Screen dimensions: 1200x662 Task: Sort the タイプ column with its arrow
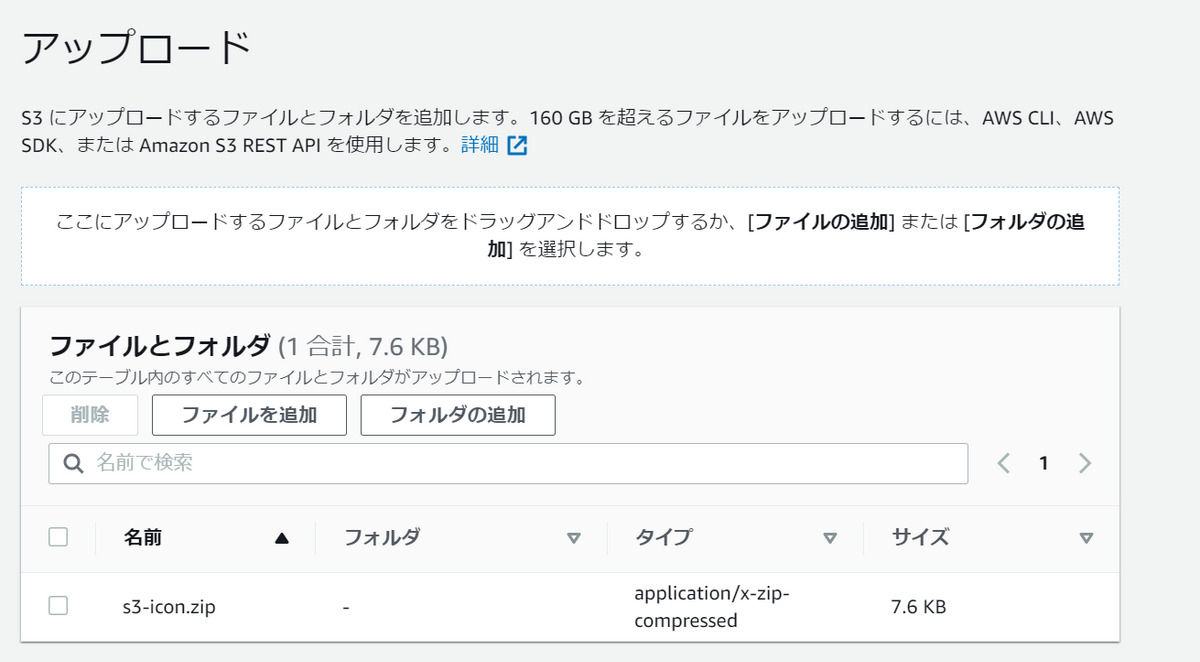[830, 538]
